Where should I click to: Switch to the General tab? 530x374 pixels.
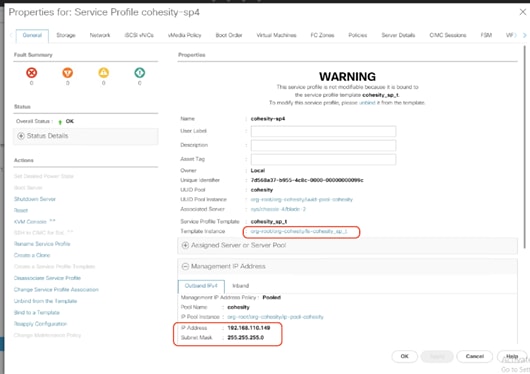(x=32, y=35)
